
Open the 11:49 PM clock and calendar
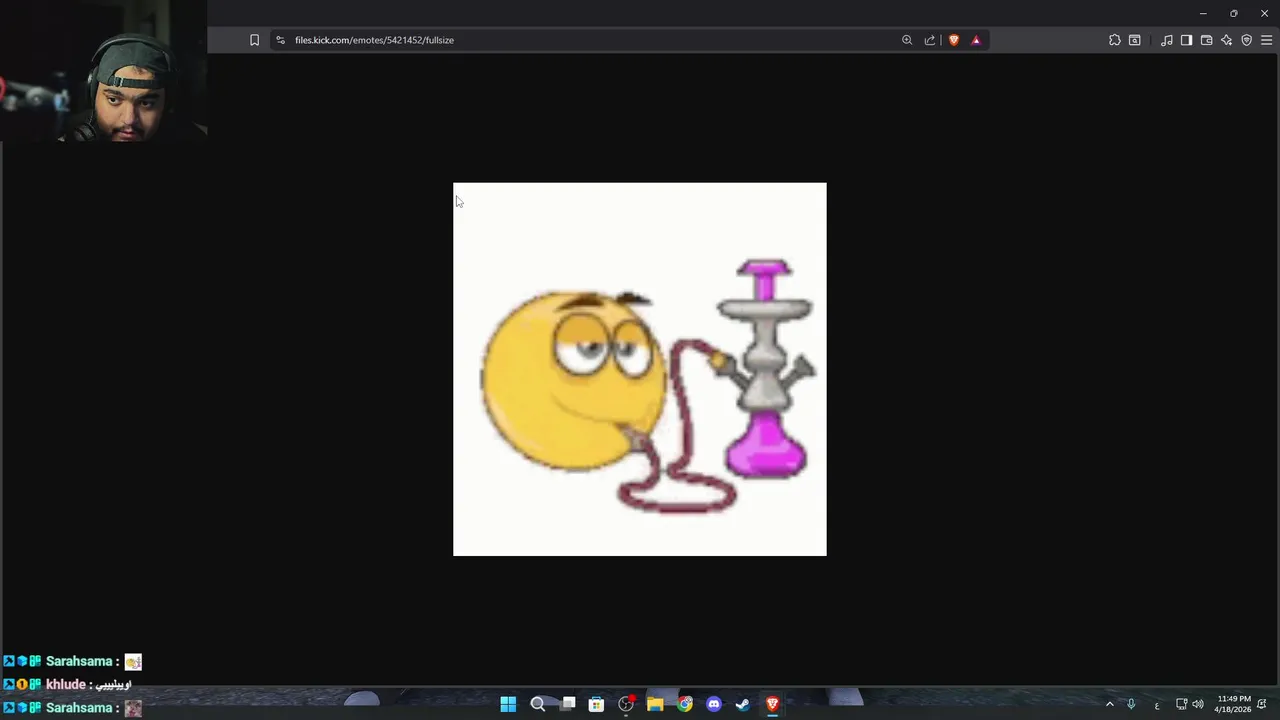(x=1233, y=704)
